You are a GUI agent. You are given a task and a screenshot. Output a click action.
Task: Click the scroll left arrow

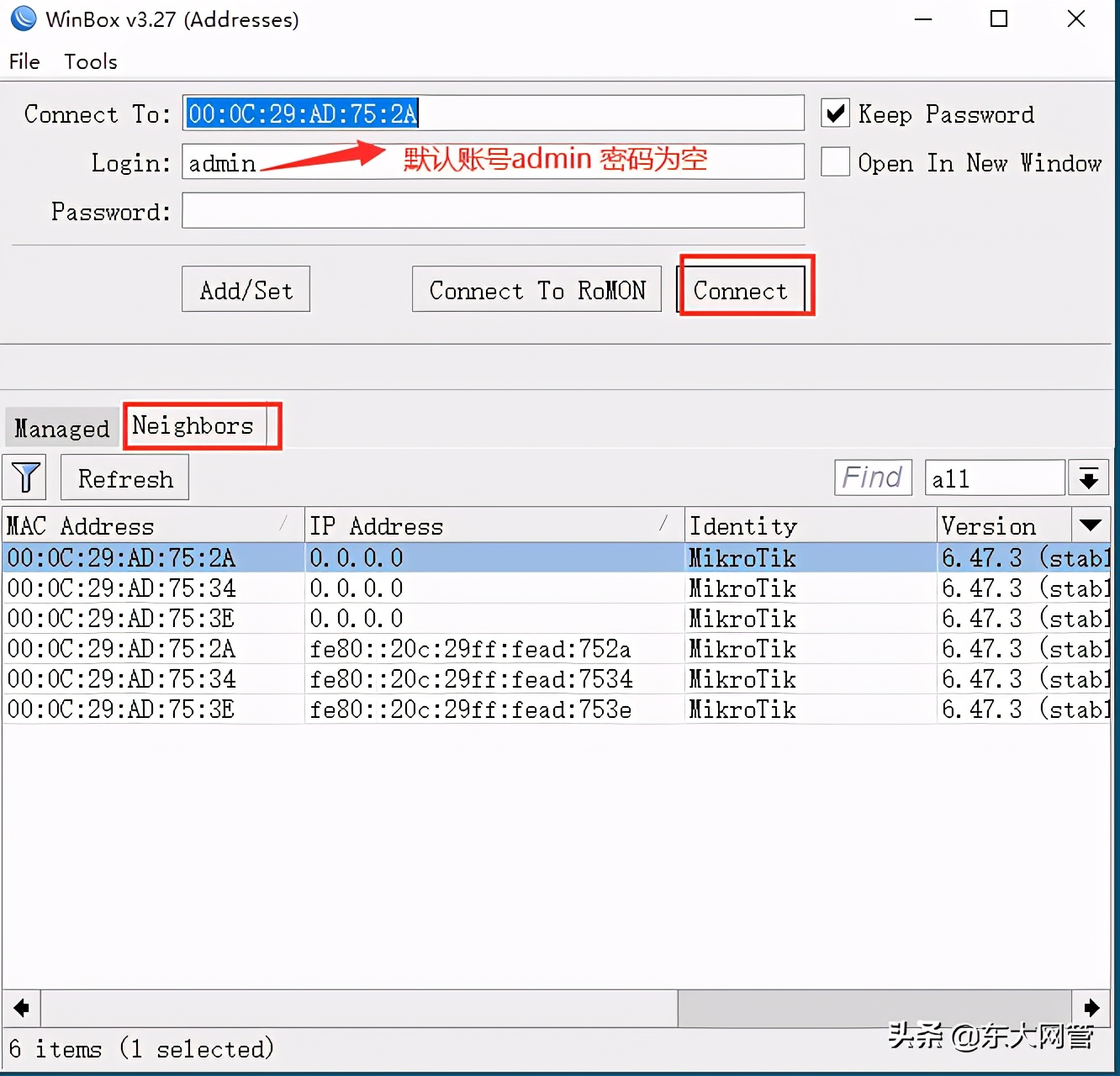[22, 1007]
